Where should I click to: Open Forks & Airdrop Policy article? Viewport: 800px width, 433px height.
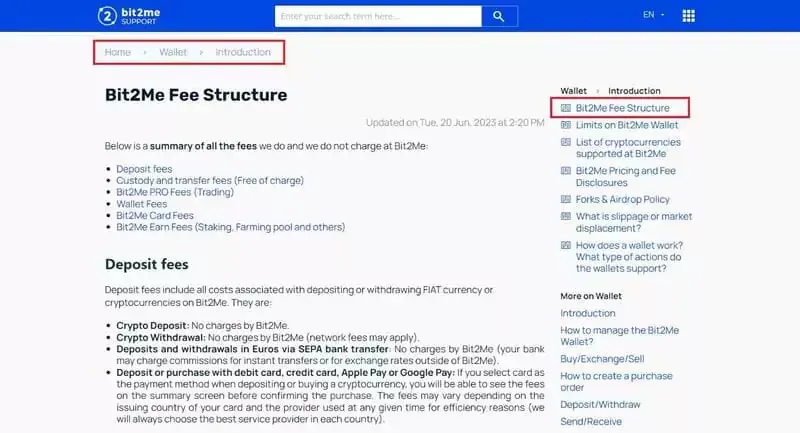[623, 199]
